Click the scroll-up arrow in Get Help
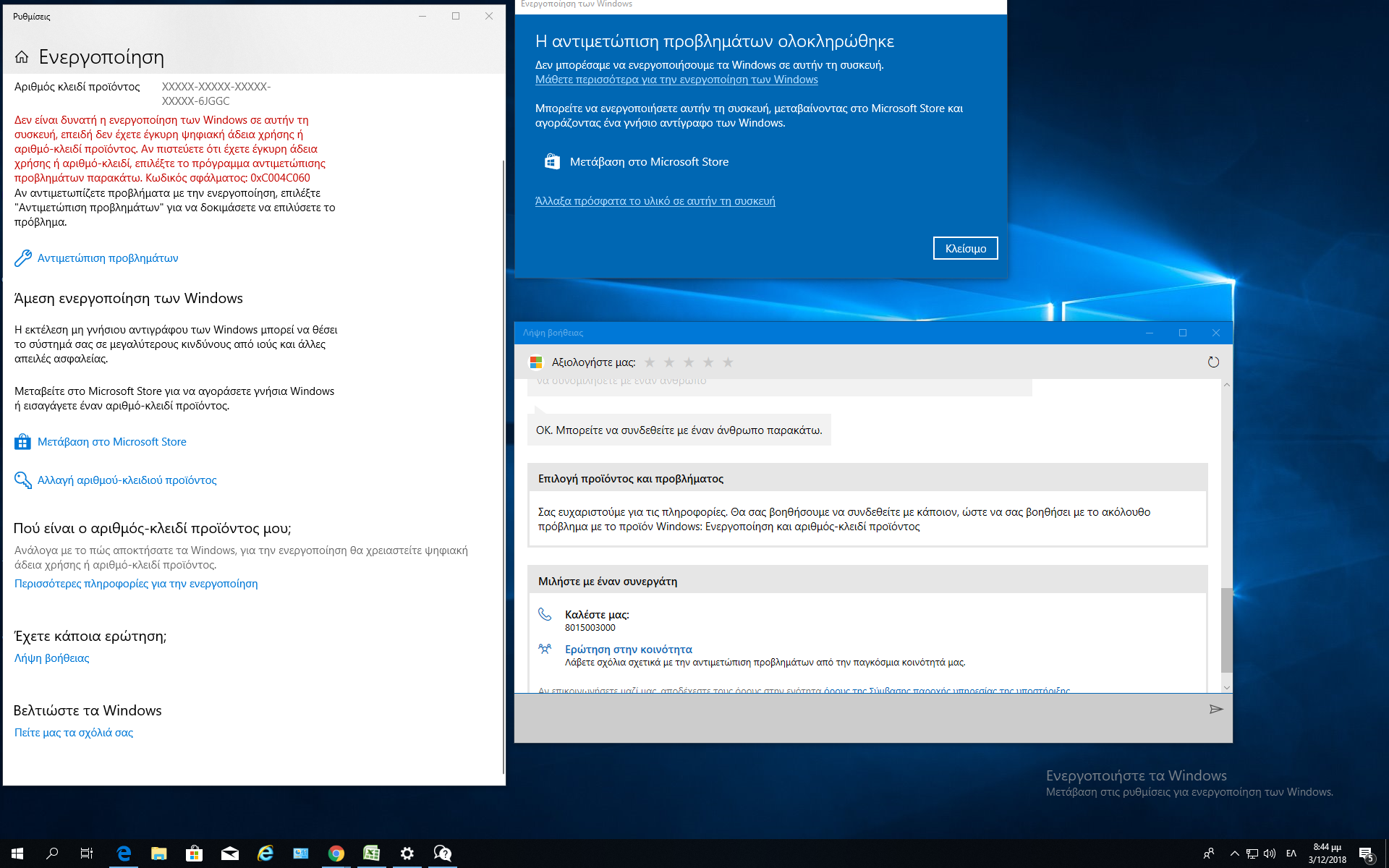This screenshot has height=868, width=1389. click(1226, 385)
